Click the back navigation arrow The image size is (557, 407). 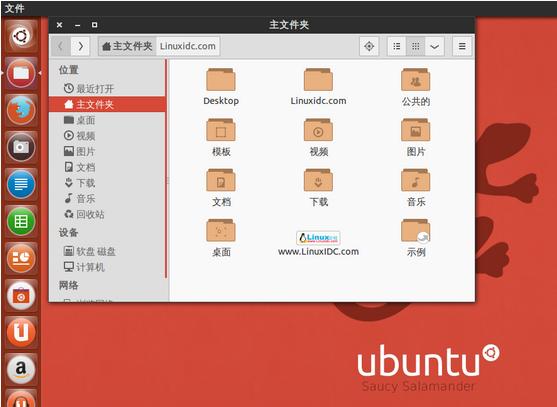61,46
